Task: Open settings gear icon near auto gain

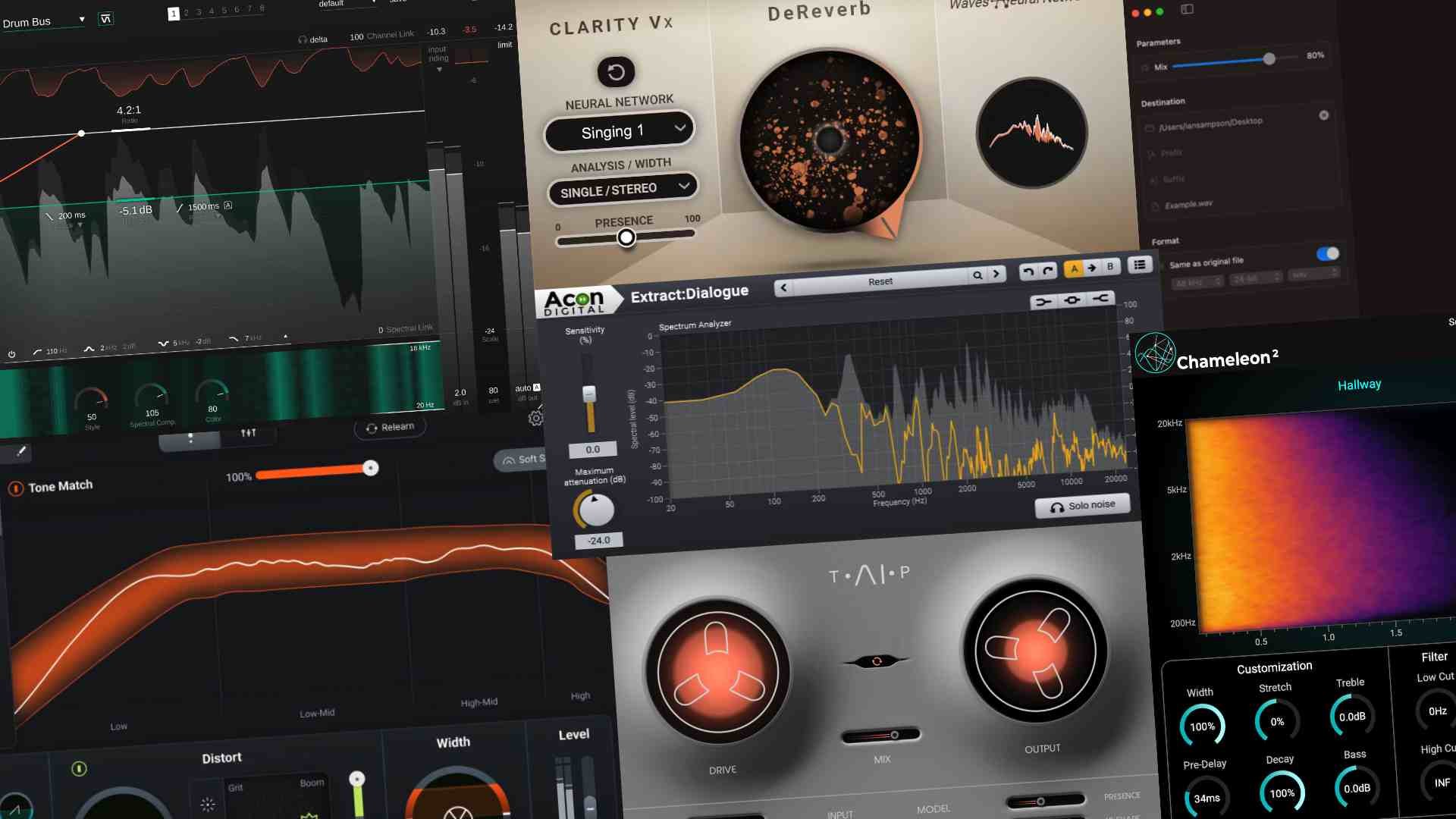Action: (536, 418)
